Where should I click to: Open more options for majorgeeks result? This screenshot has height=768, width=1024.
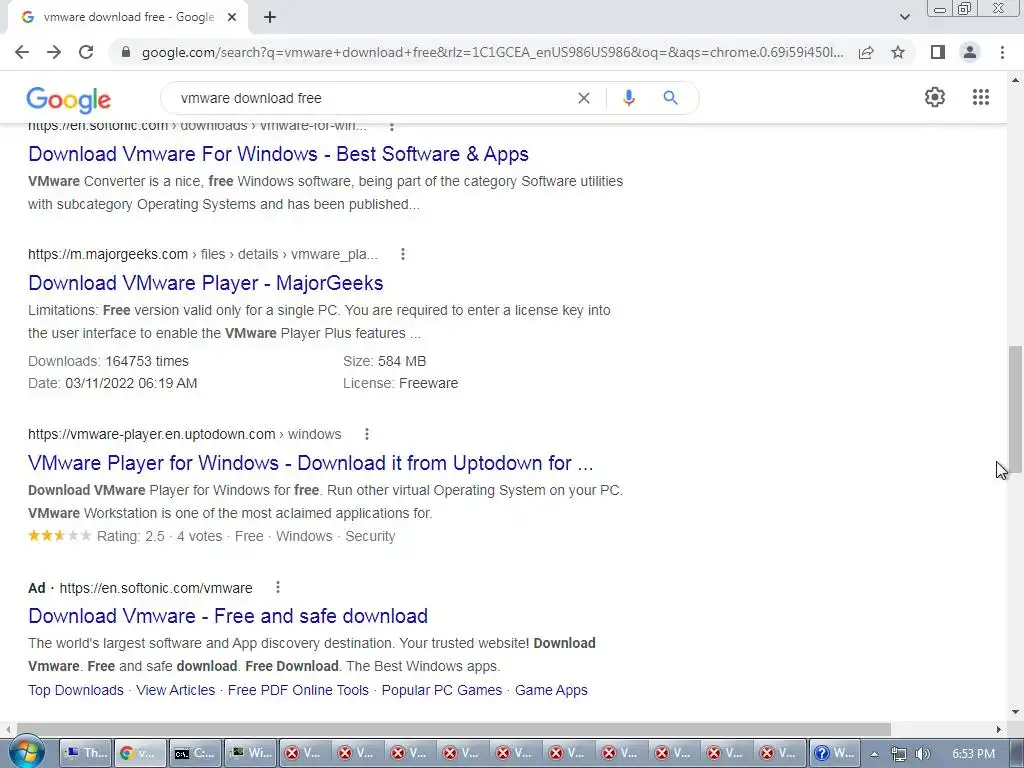(x=403, y=254)
